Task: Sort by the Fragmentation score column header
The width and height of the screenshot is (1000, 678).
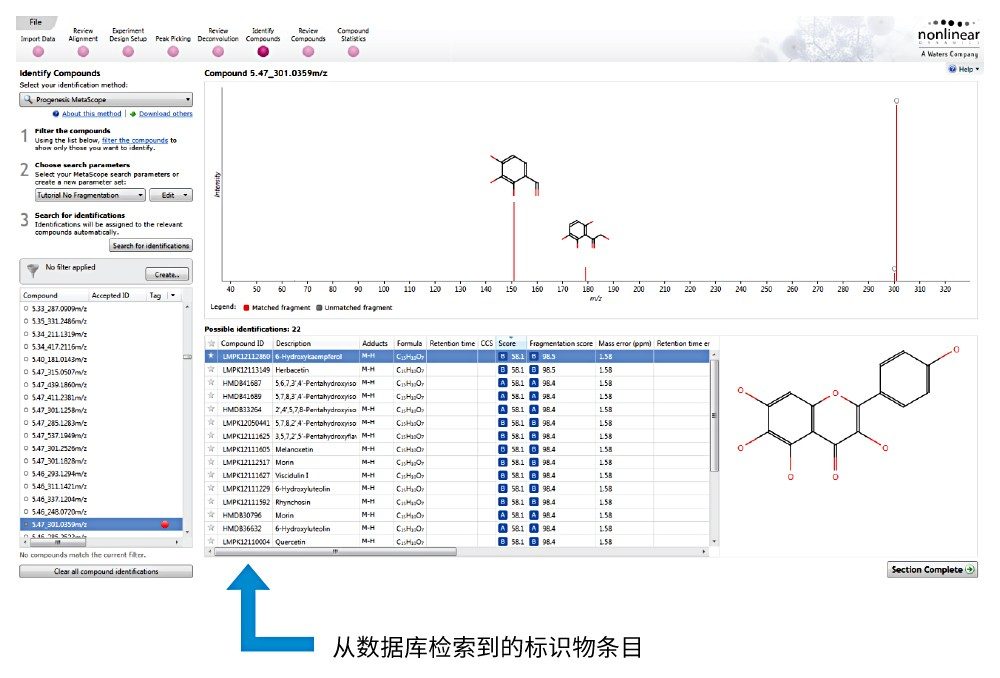Action: (560, 343)
